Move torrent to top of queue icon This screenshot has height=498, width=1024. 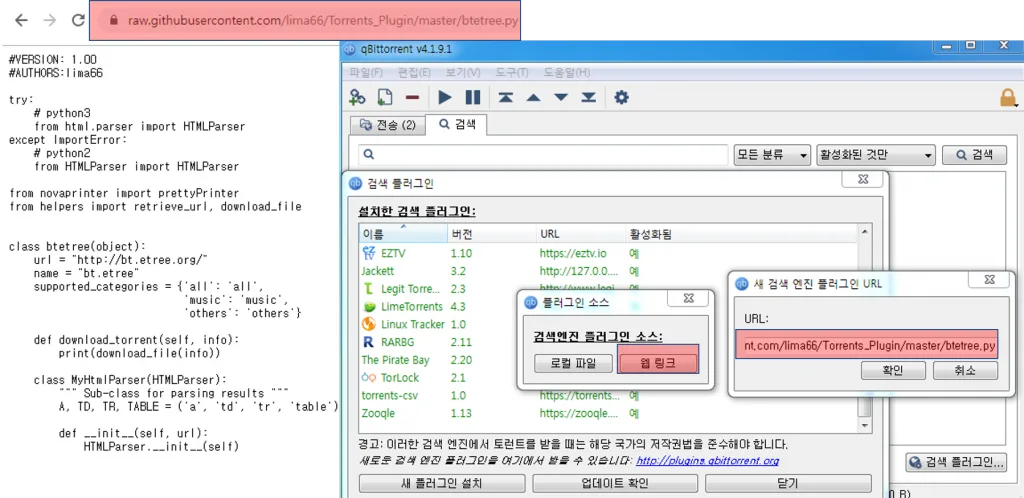pos(505,97)
